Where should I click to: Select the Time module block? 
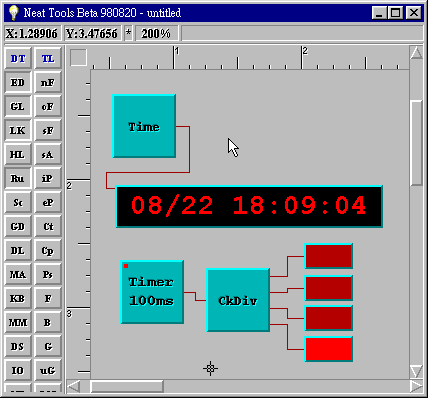(144, 126)
